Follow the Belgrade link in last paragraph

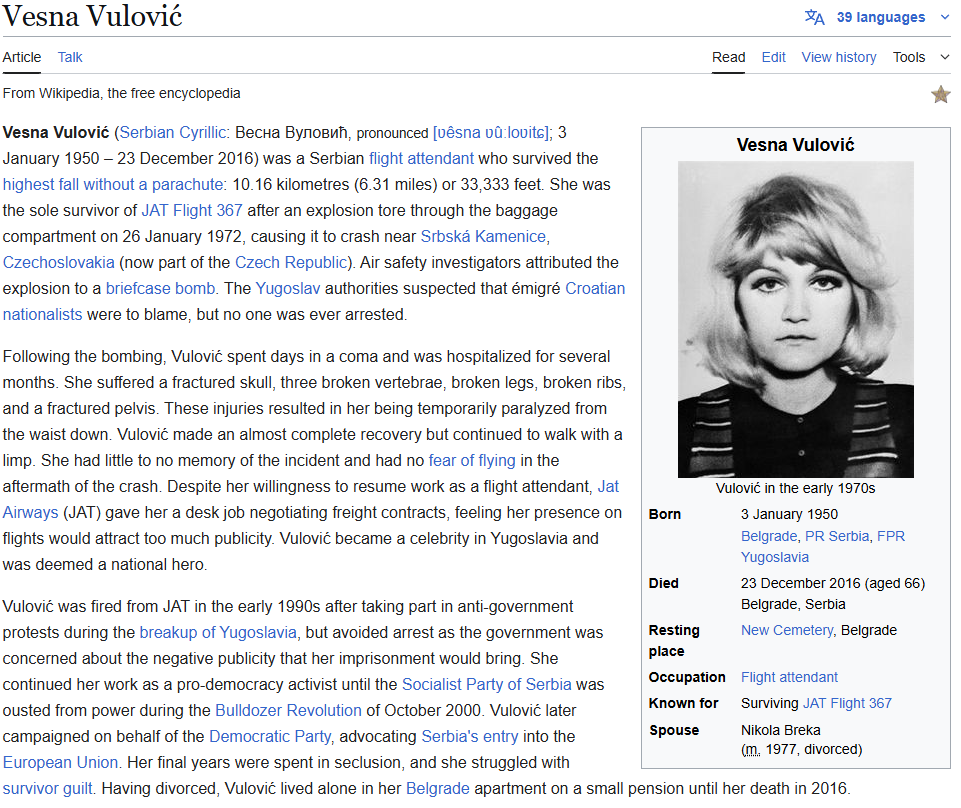point(438,788)
